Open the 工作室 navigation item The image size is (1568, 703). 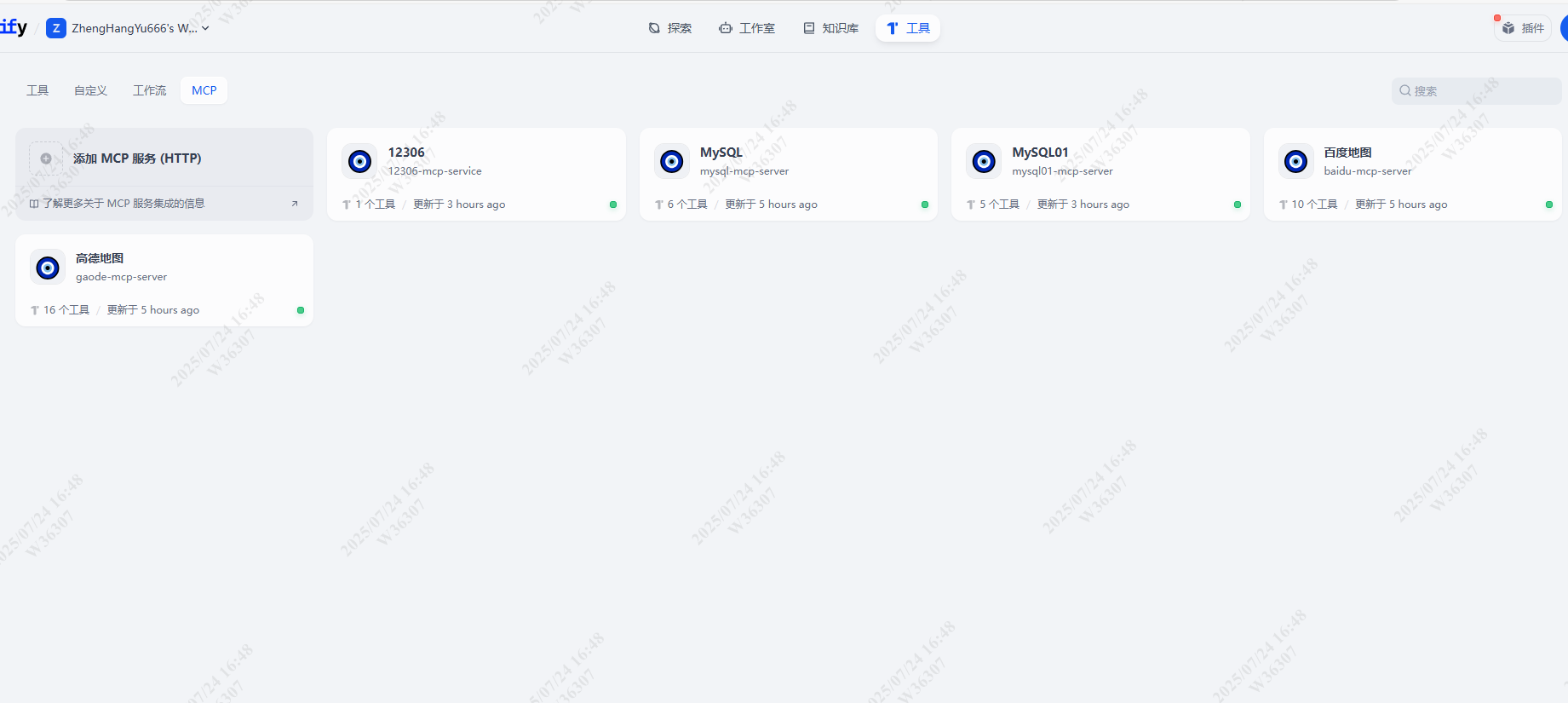747,28
